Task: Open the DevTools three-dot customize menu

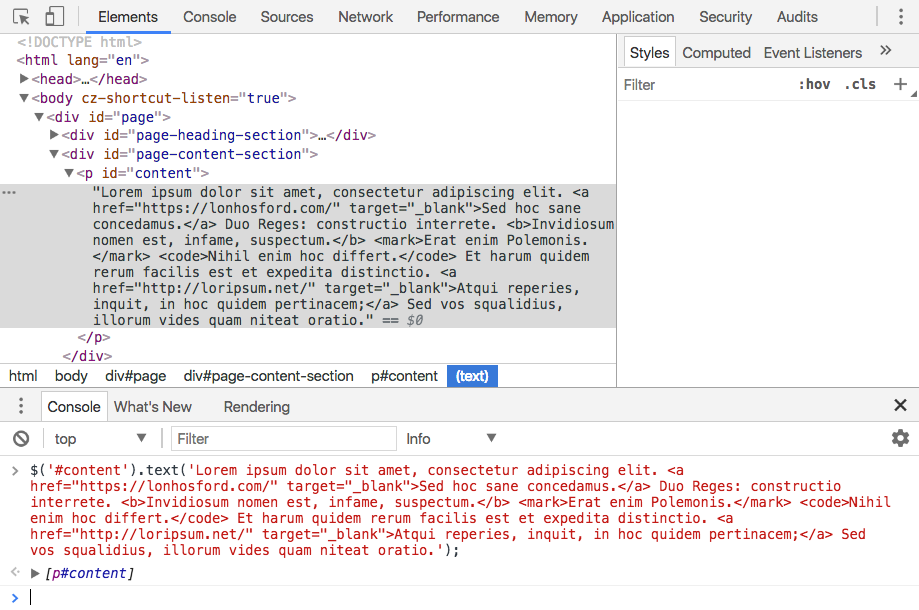Action: pos(901,16)
